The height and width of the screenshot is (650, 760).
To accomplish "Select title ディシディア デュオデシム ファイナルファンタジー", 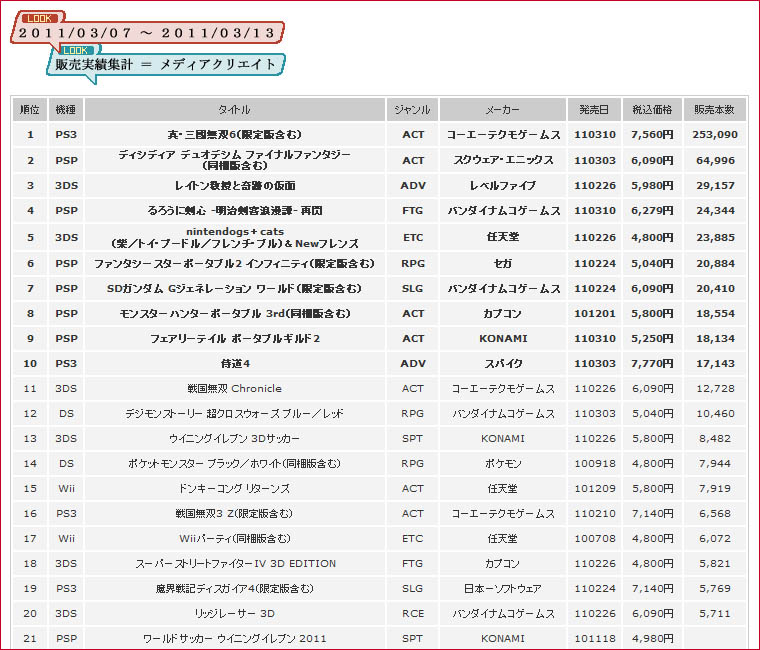I will click(x=235, y=155).
